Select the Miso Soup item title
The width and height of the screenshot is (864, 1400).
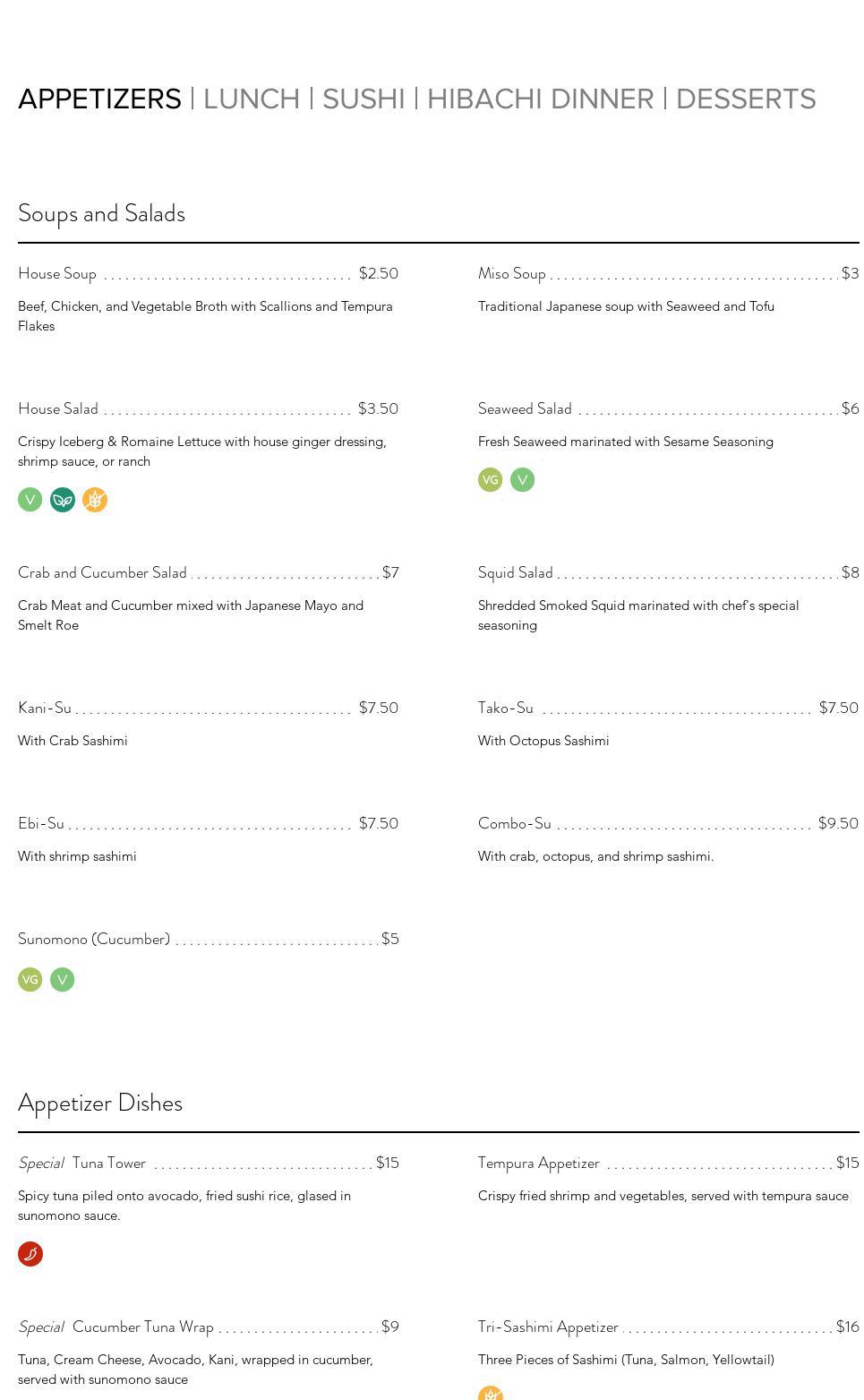click(x=511, y=273)
